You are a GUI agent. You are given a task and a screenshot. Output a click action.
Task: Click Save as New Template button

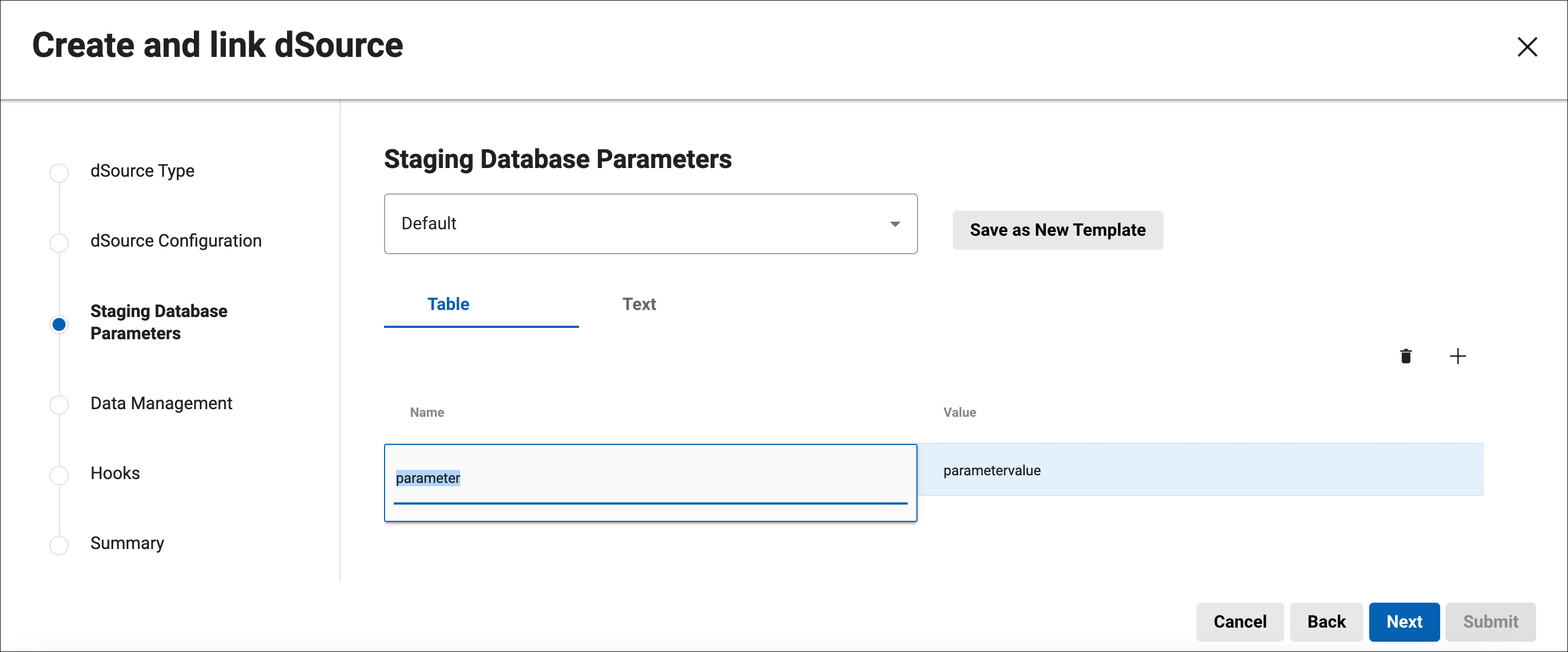tap(1057, 230)
